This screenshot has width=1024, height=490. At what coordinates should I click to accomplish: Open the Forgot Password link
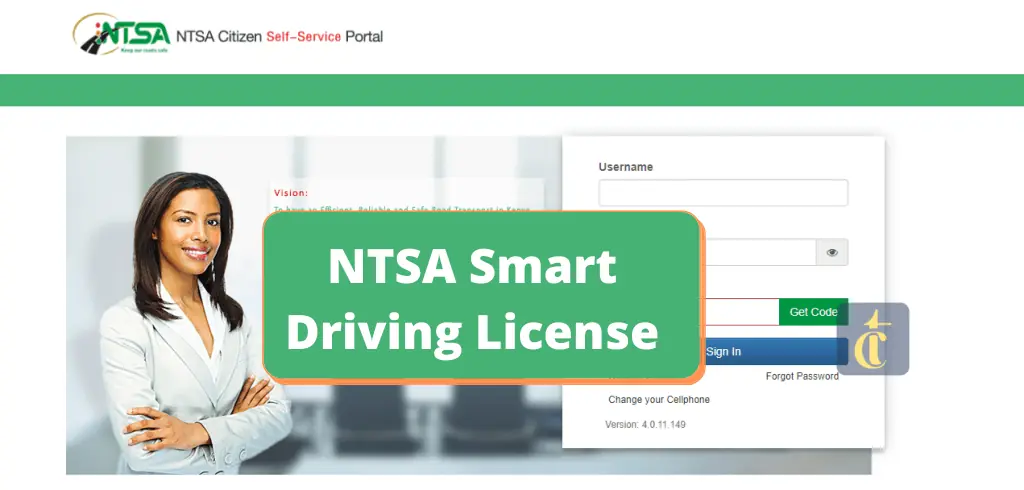point(802,377)
